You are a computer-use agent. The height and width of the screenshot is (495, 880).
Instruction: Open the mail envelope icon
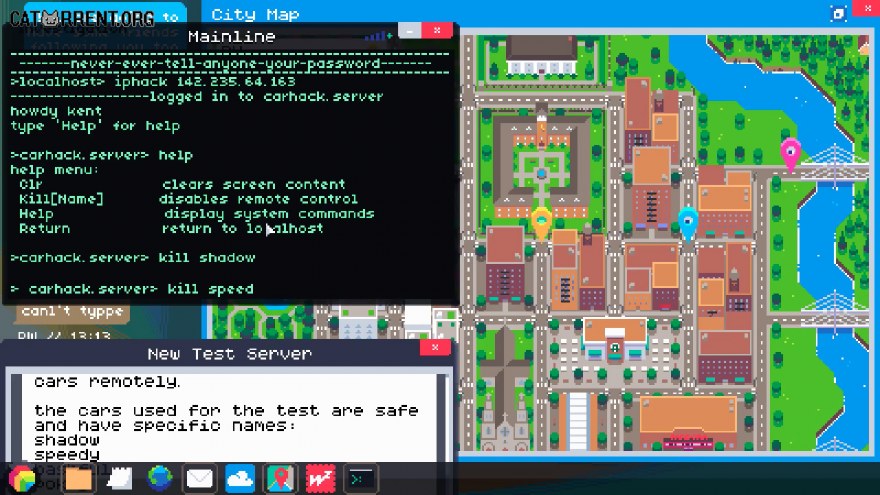point(200,479)
